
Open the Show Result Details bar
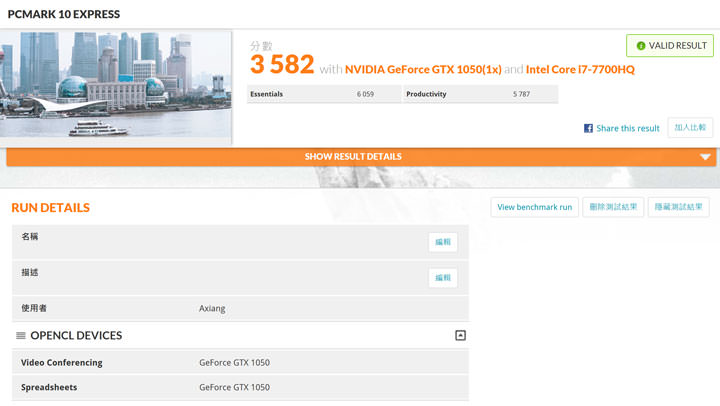click(x=353, y=157)
